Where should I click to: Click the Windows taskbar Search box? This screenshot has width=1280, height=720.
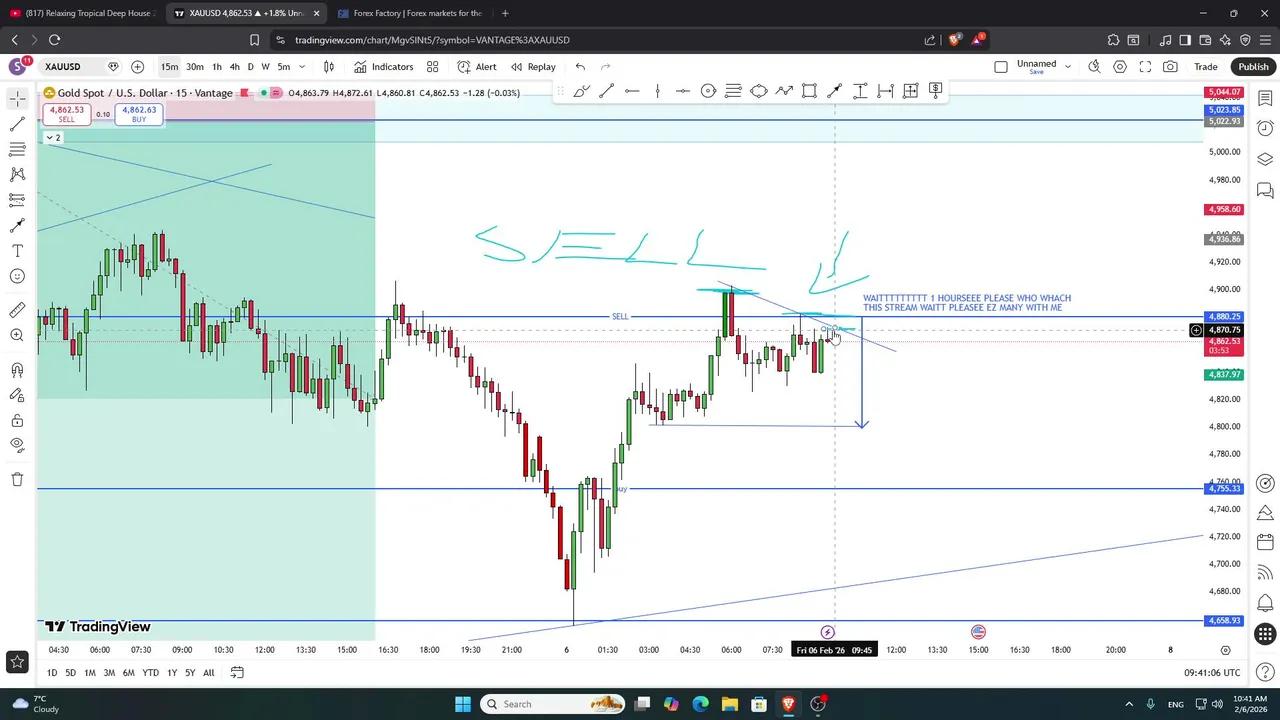[x=554, y=704]
